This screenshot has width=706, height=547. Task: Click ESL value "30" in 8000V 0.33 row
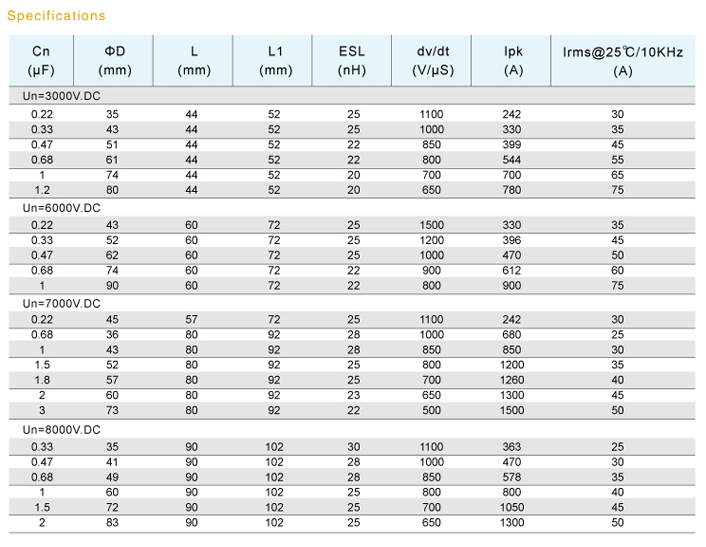tap(353, 447)
